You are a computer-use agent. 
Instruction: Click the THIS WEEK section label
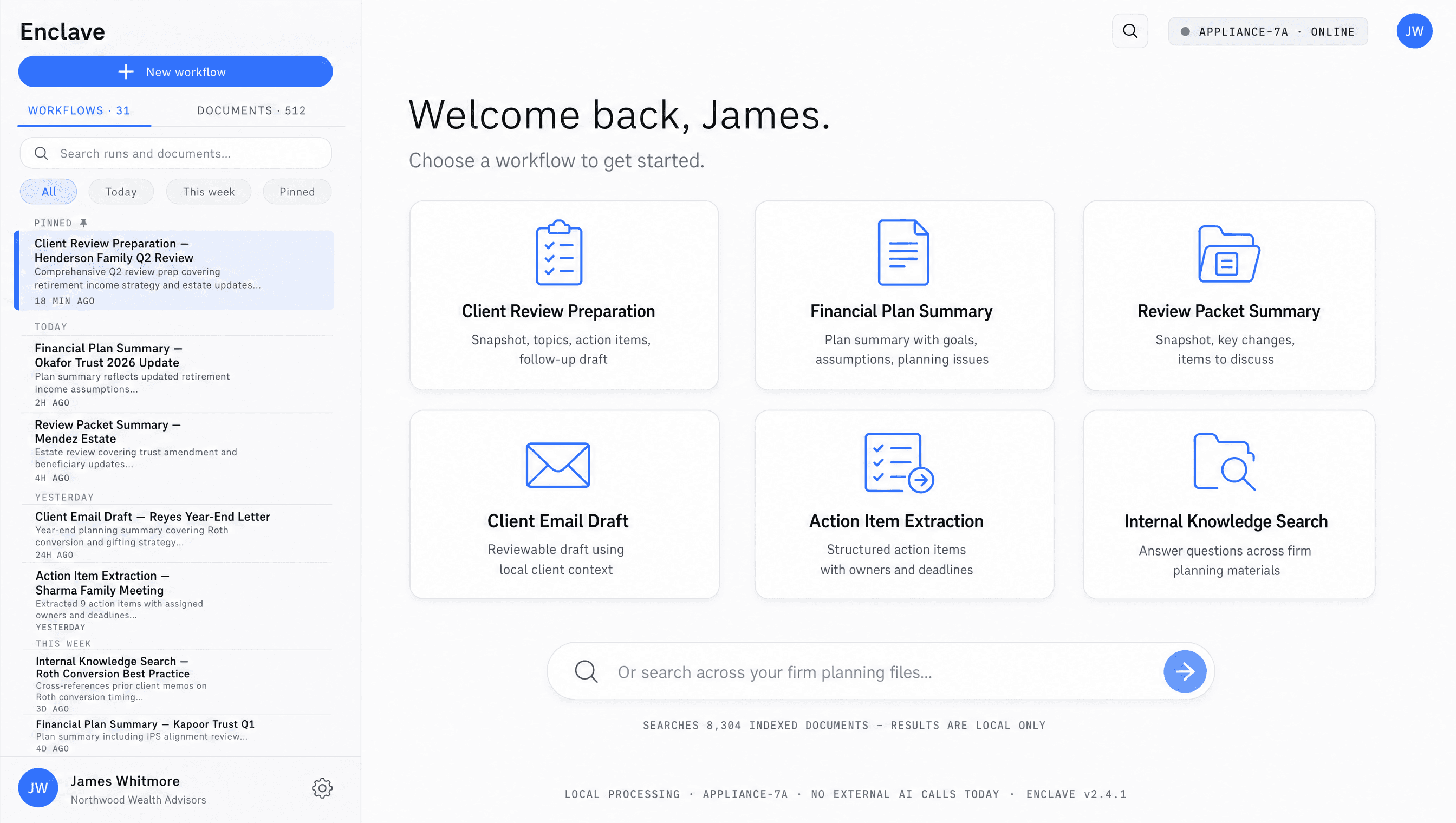[63, 644]
